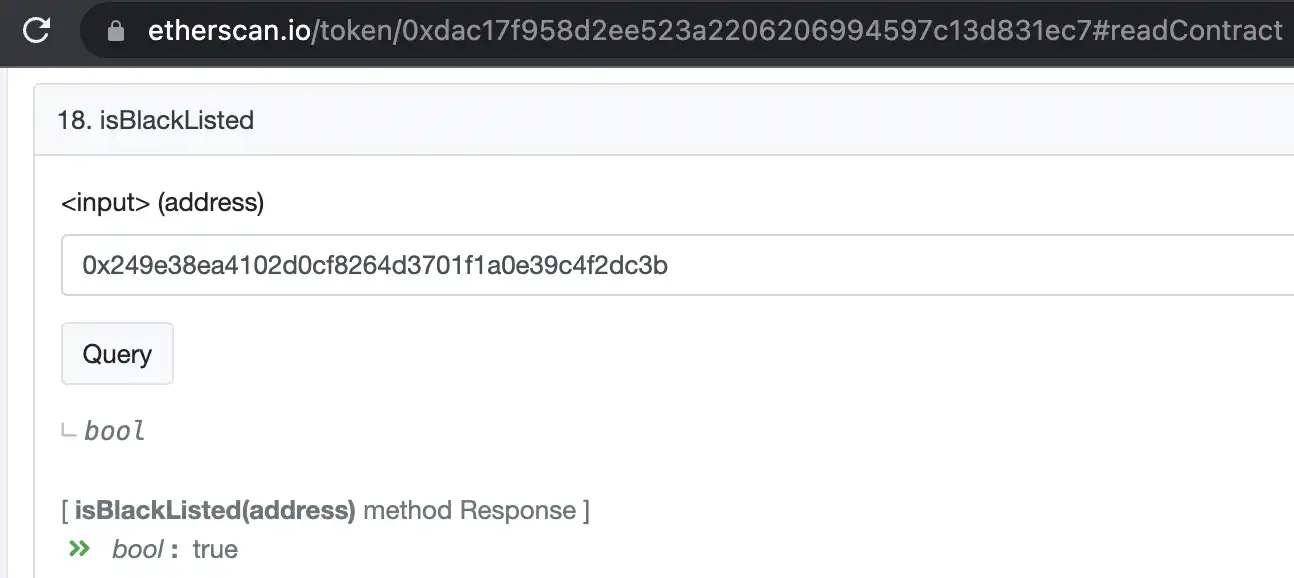Screen dimensions: 1294x578
Task: Click the italic bool label in the response
Action: 137,549
